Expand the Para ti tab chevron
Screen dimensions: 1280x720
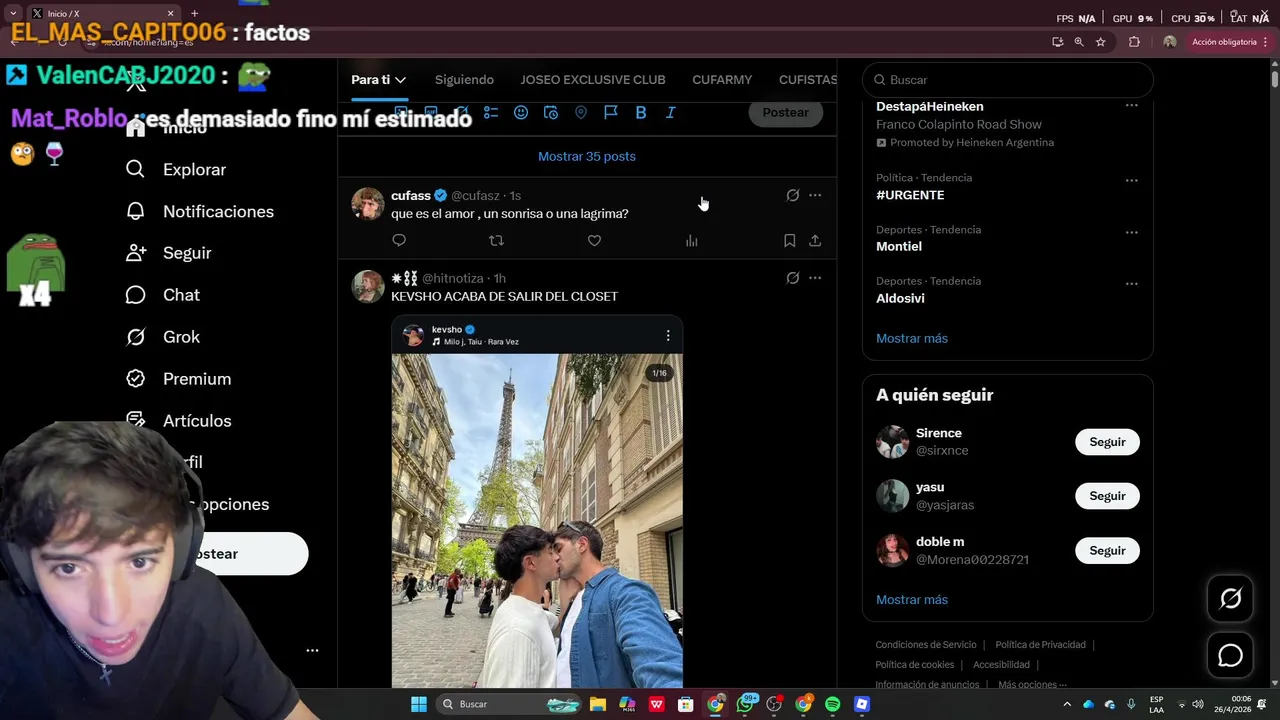pyautogui.click(x=400, y=80)
